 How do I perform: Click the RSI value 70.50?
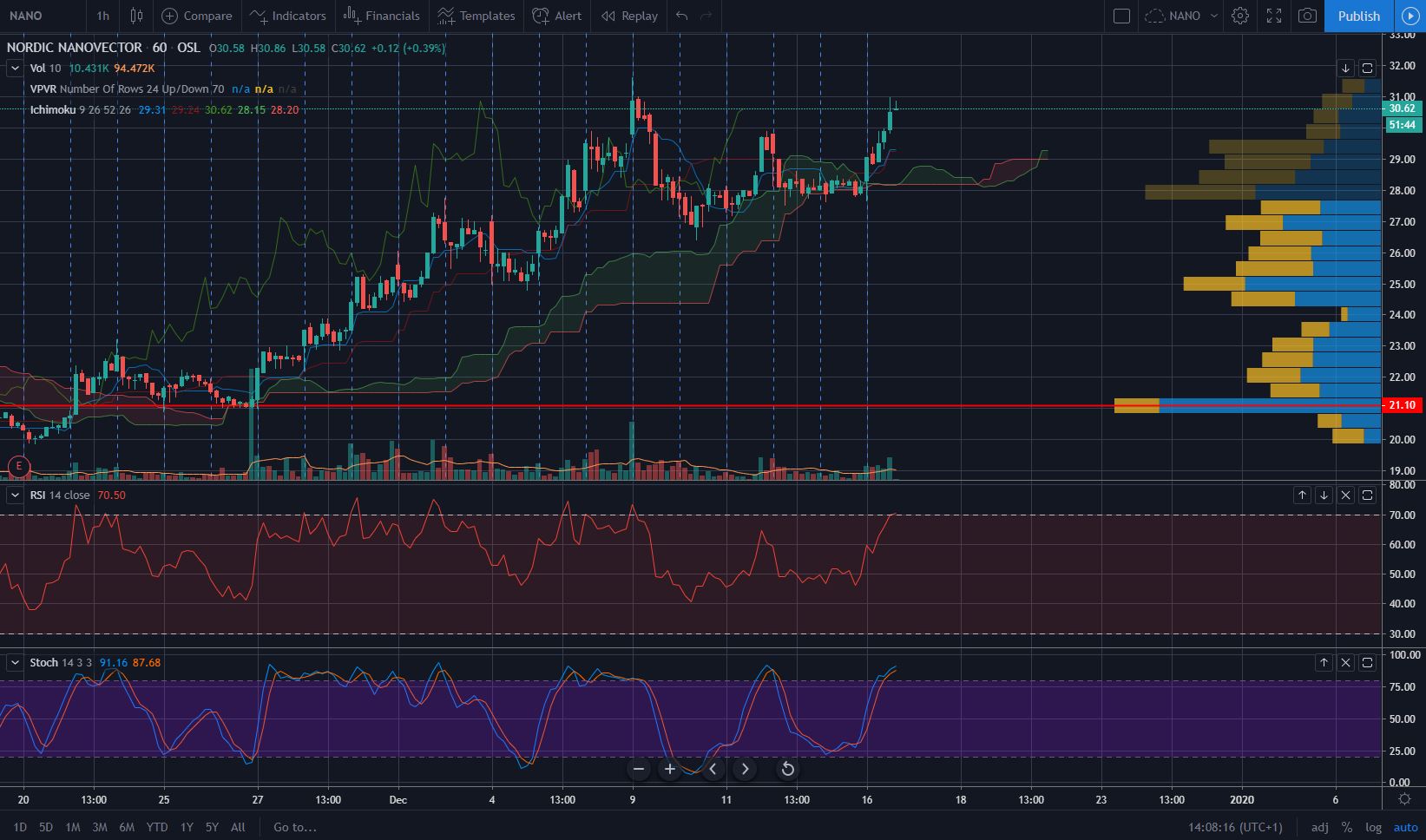111,495
